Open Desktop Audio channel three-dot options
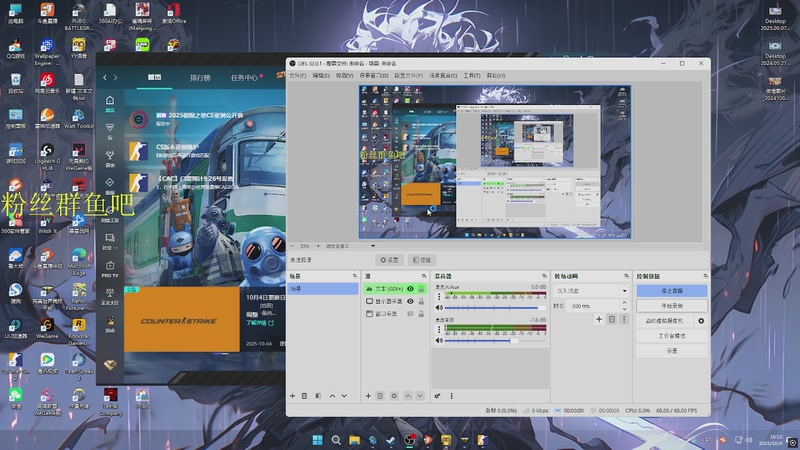This screenshot has height=450, width=800. click(439, 329)
